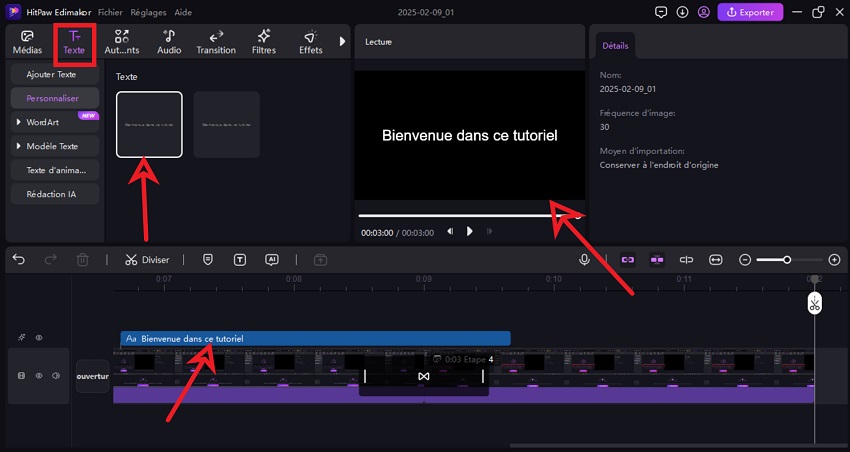Click the zoom-in plus icon on timeline
Screen dimensions: 850x452
pos(834,259)
